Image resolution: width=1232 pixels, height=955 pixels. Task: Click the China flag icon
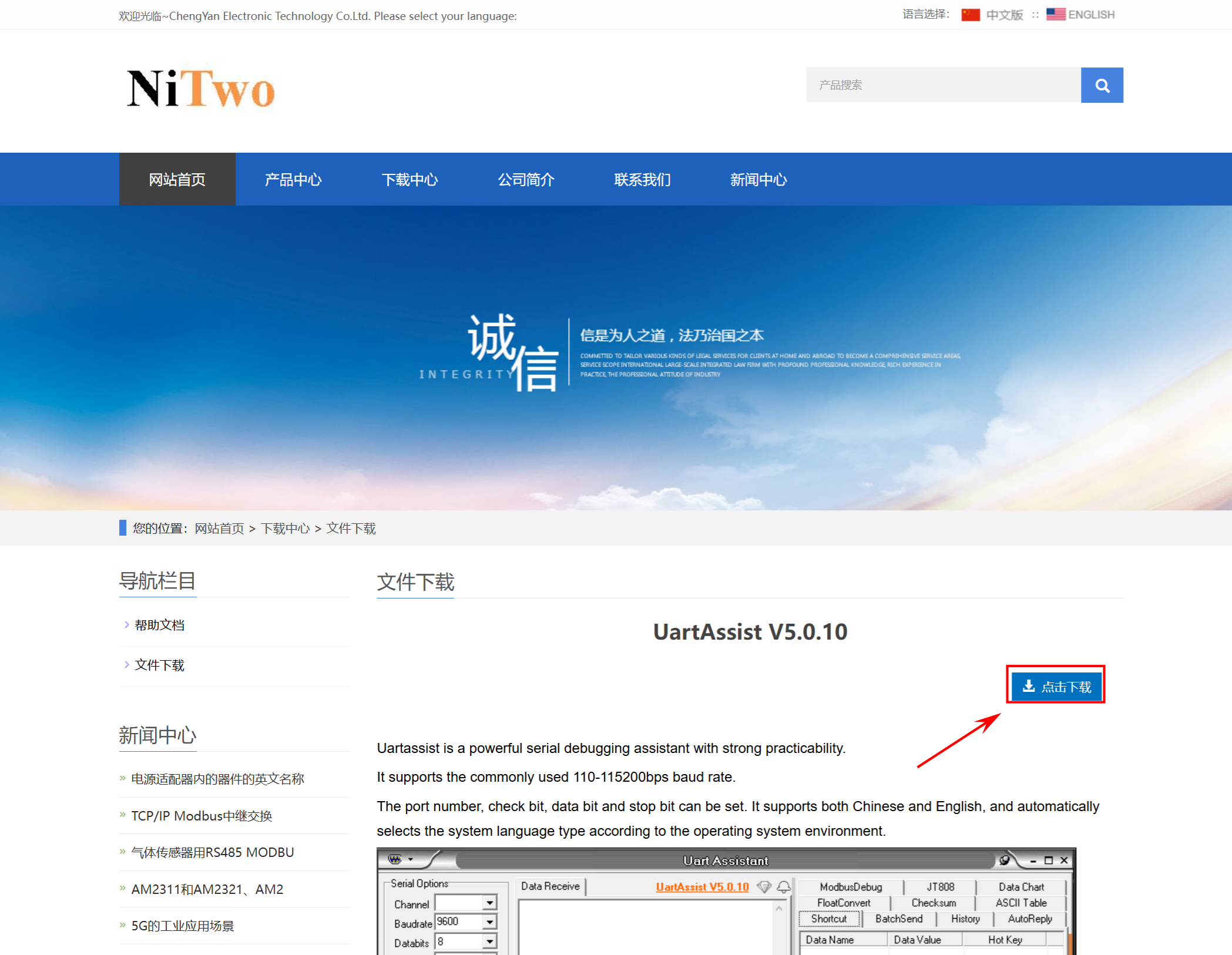(x=970, y=15)
